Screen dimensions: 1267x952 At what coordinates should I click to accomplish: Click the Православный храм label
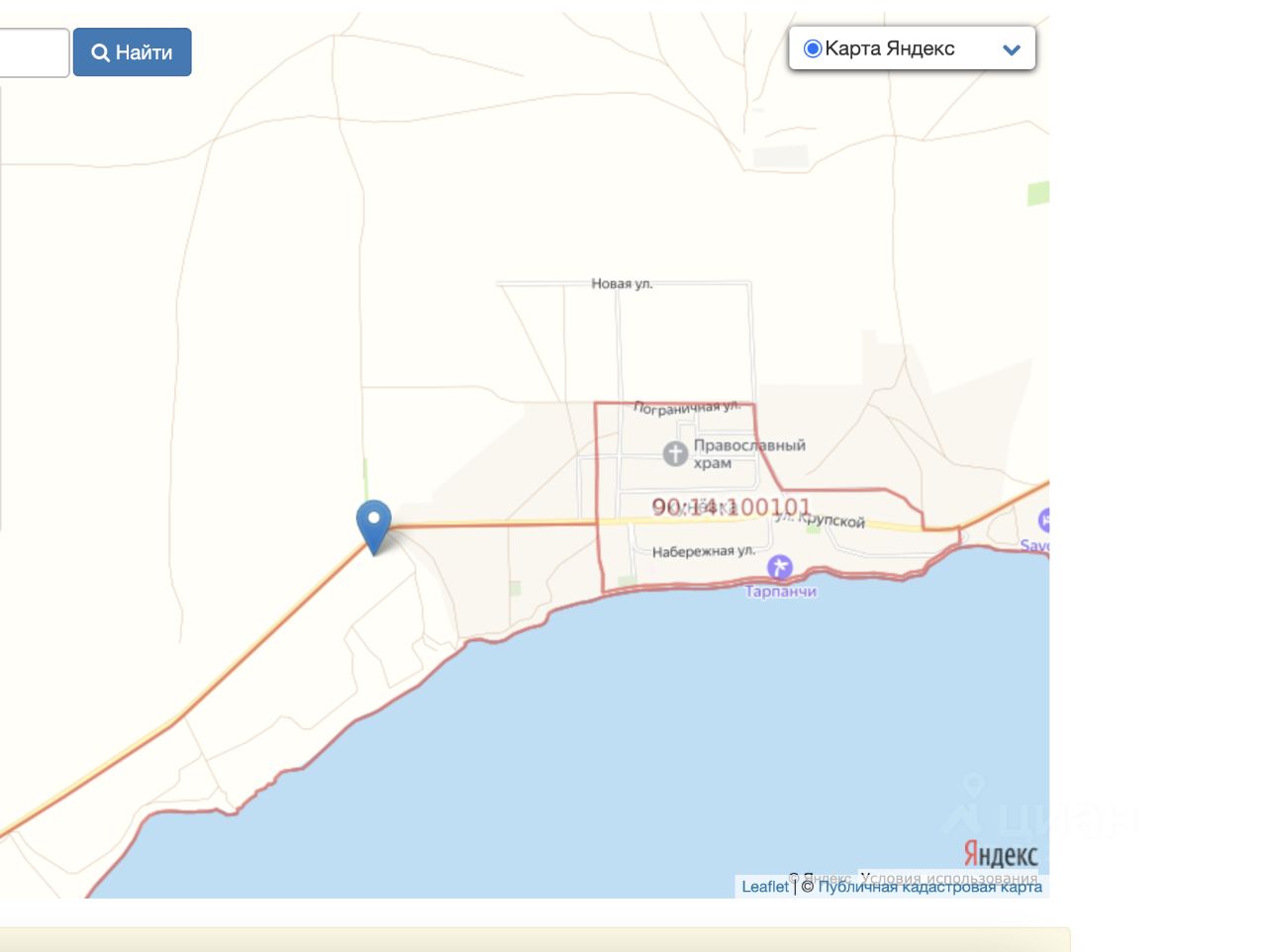tap(749, 454)
